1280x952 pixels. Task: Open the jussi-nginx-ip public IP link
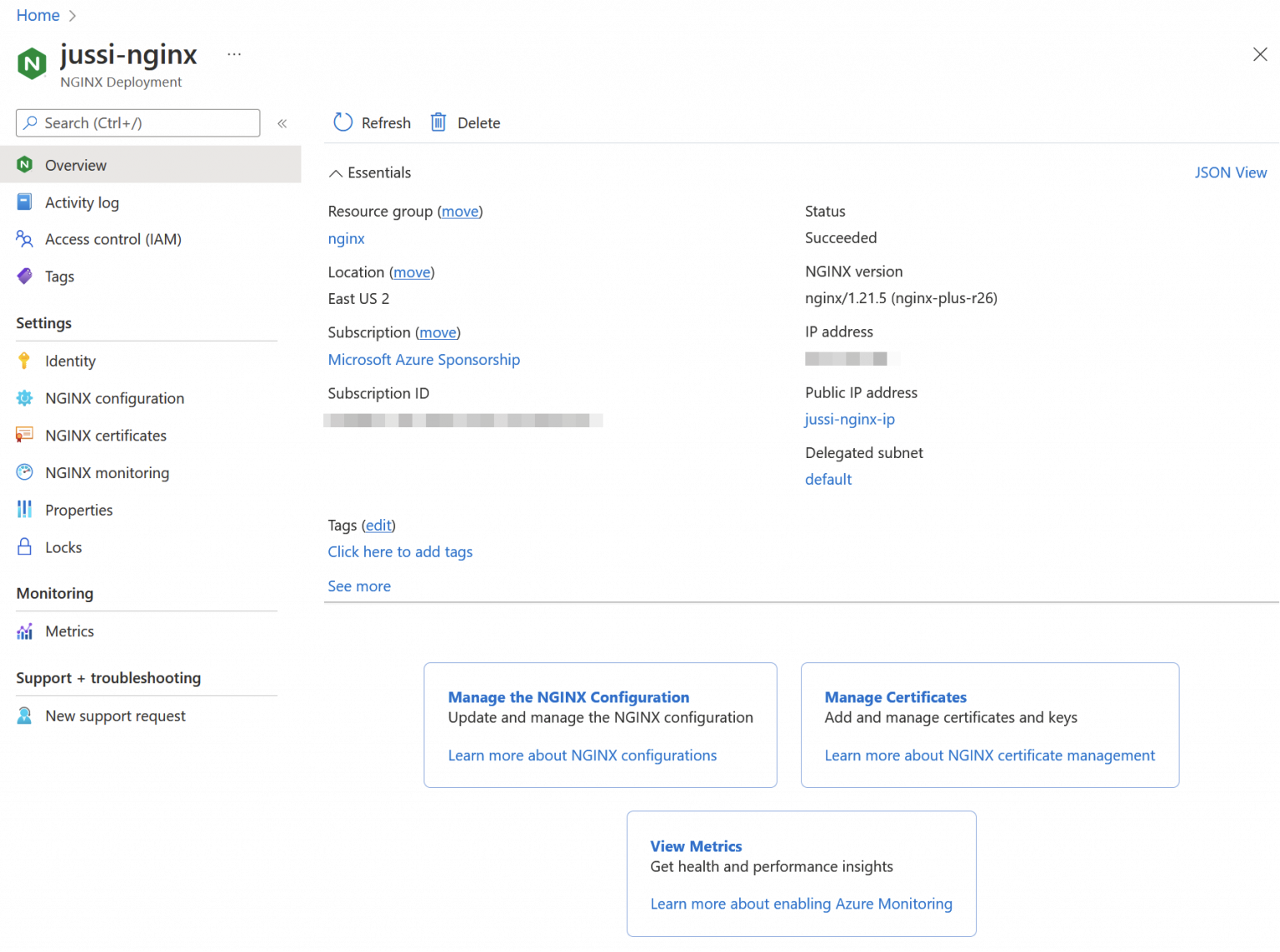pyautogui.click(x=850, y=419)
